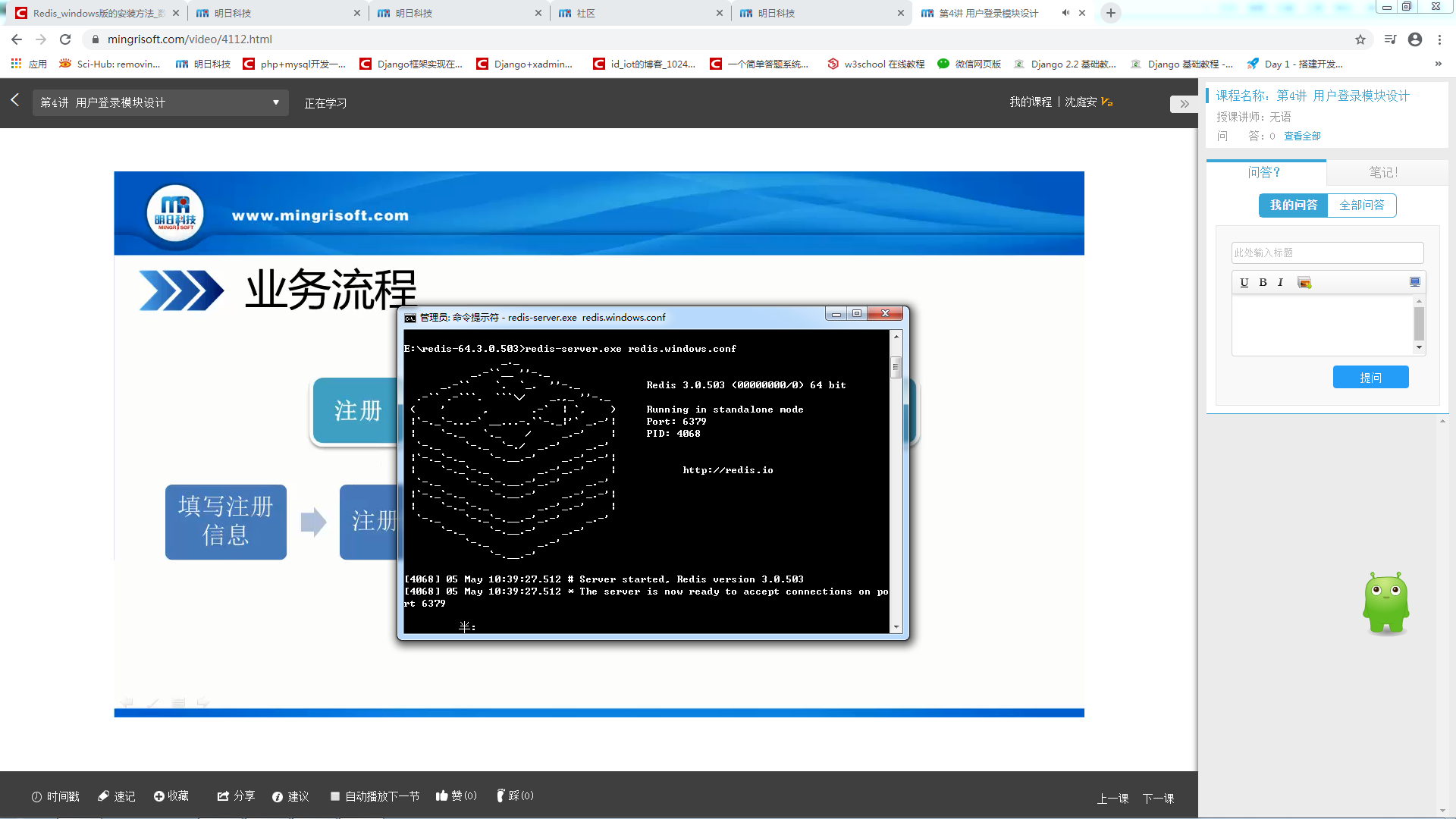Open bookmark Django 2.2 基础教...

pos(1065,64)
